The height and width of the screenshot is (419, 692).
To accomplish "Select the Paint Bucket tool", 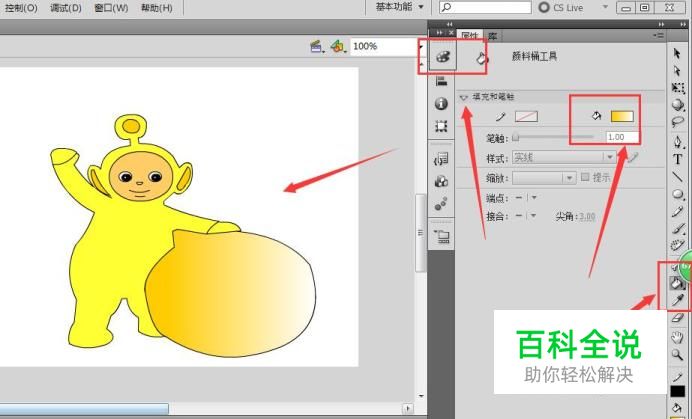I will coord(676,283).
